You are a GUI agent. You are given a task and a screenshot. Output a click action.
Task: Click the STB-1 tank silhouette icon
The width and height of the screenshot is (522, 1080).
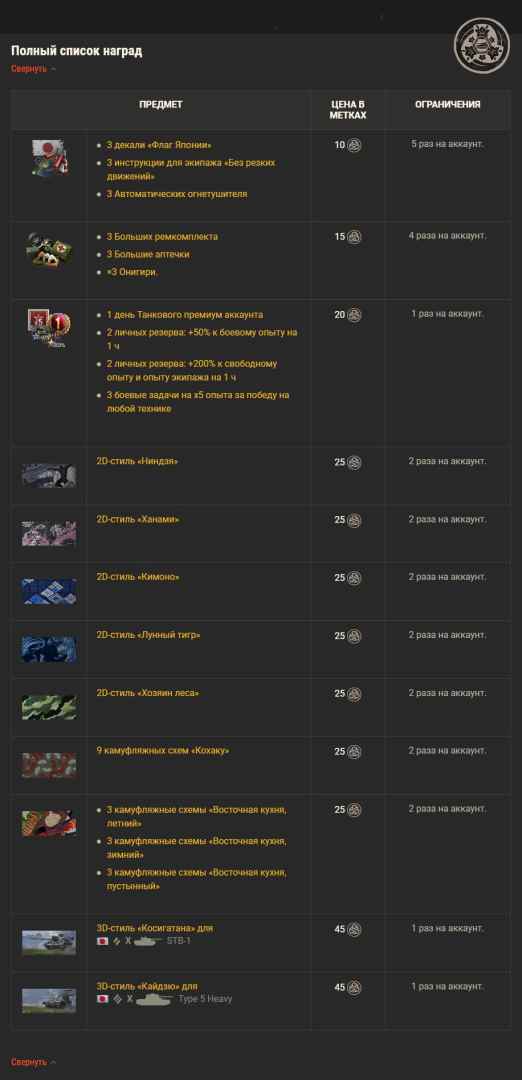(x=148, y=941)
